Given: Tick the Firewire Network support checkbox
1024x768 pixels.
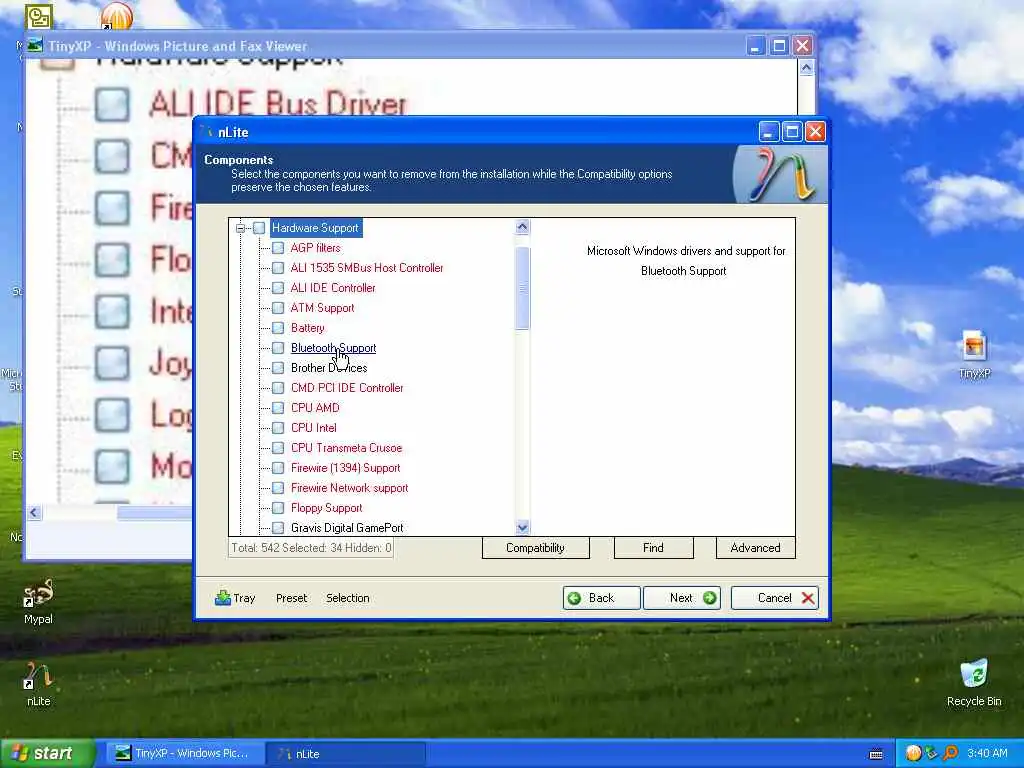Looking at the screenshot, I should 278,488.
